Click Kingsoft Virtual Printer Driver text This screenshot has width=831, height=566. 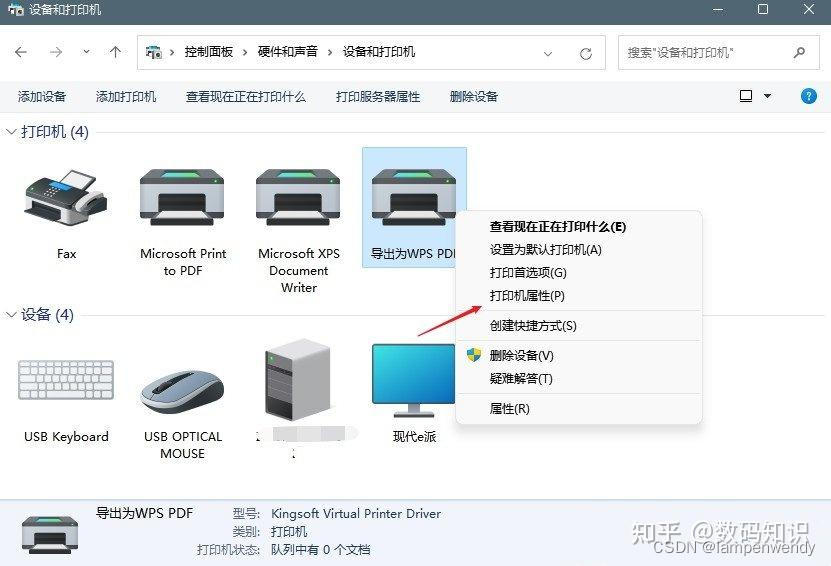click(x=356, y=514)
